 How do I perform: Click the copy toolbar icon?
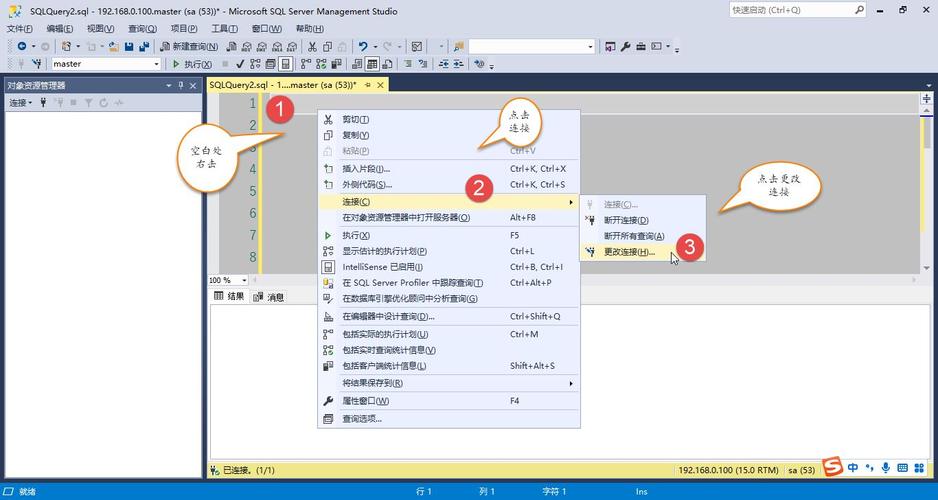click(x=327, y=47)
